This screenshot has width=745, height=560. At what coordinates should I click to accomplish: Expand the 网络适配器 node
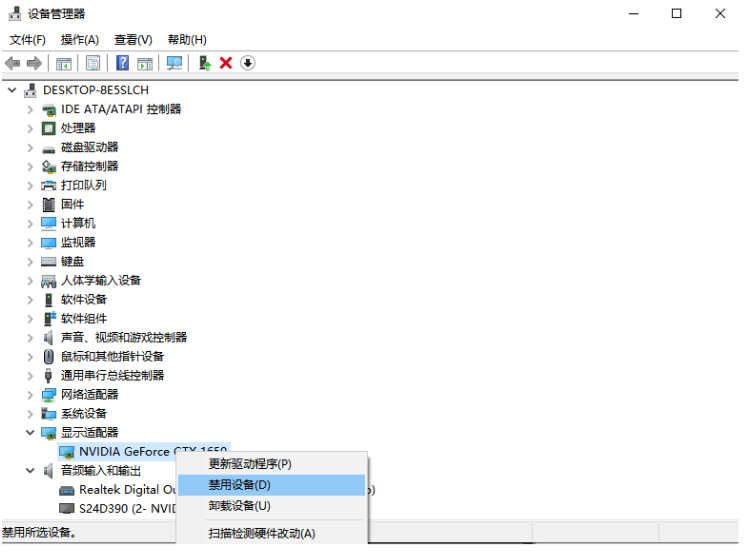[x=30, y=395]
